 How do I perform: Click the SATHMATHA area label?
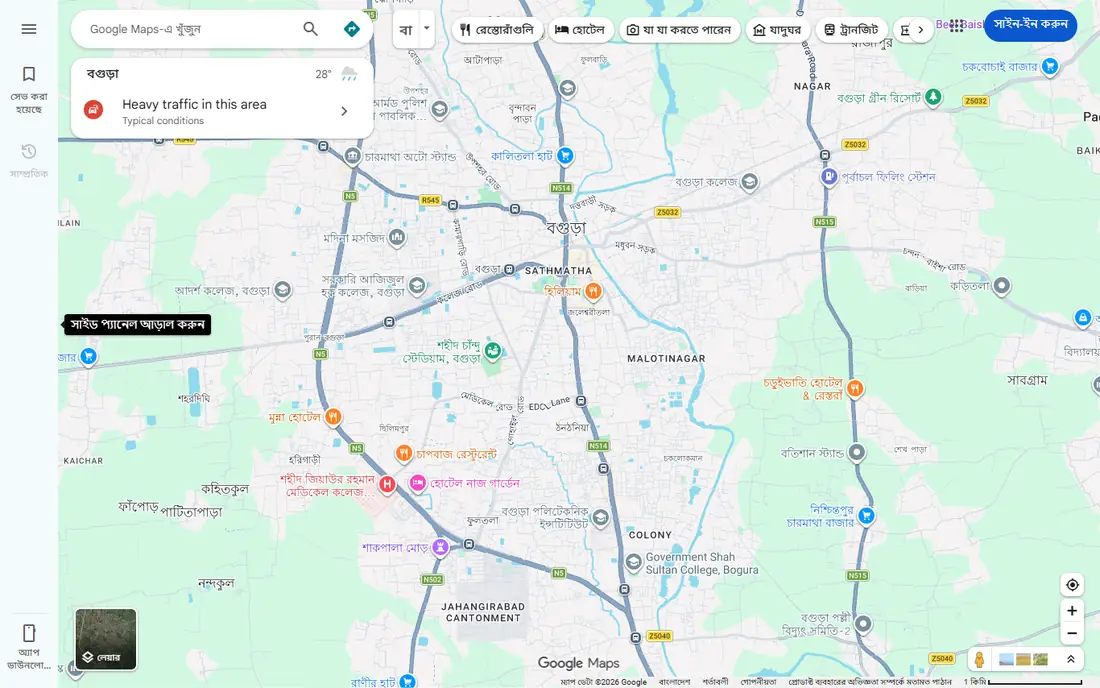558,271
